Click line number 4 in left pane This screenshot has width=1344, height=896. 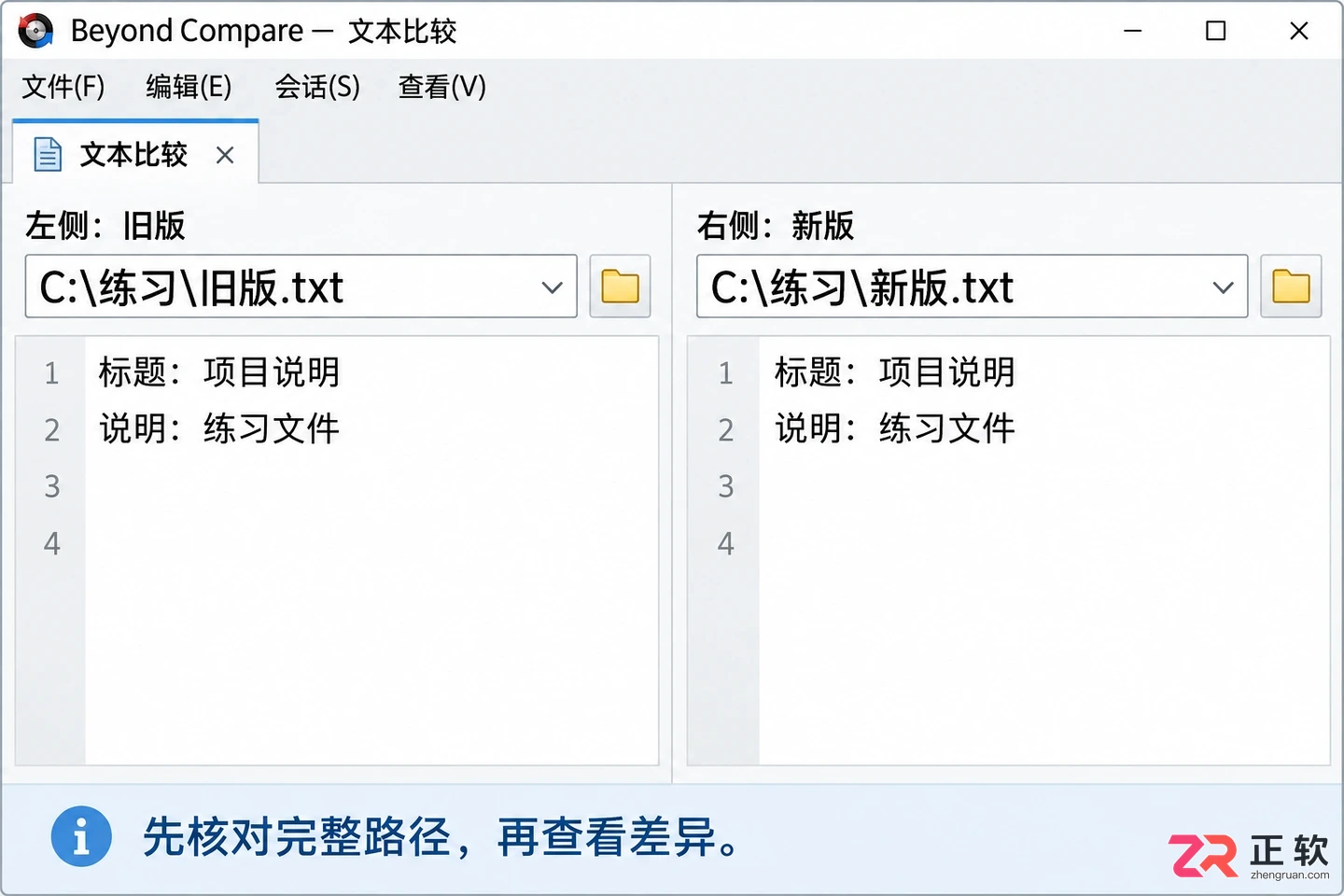click(x=52, y=543)
